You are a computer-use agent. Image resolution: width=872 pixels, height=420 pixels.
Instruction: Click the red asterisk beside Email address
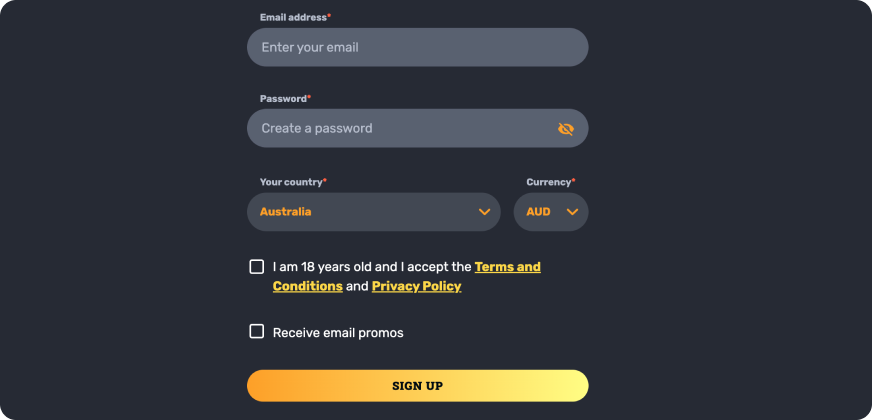point(329,17)
